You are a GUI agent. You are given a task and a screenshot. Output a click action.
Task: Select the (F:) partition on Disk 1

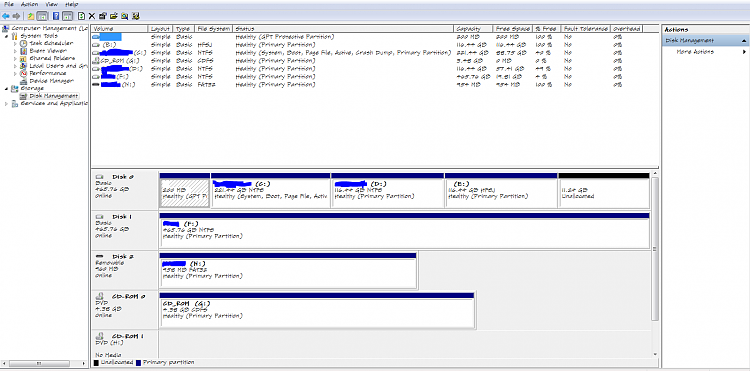click(x=404, y=230)
